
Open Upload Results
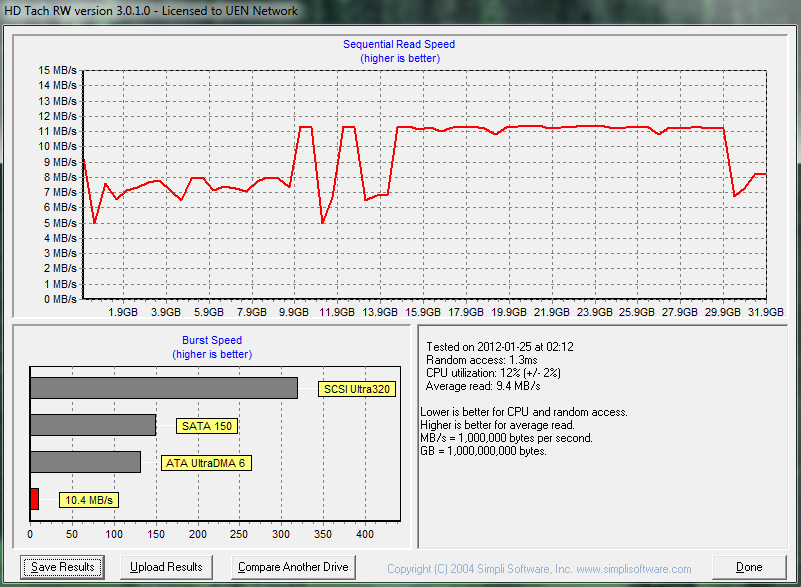click(x=166, y=567)
